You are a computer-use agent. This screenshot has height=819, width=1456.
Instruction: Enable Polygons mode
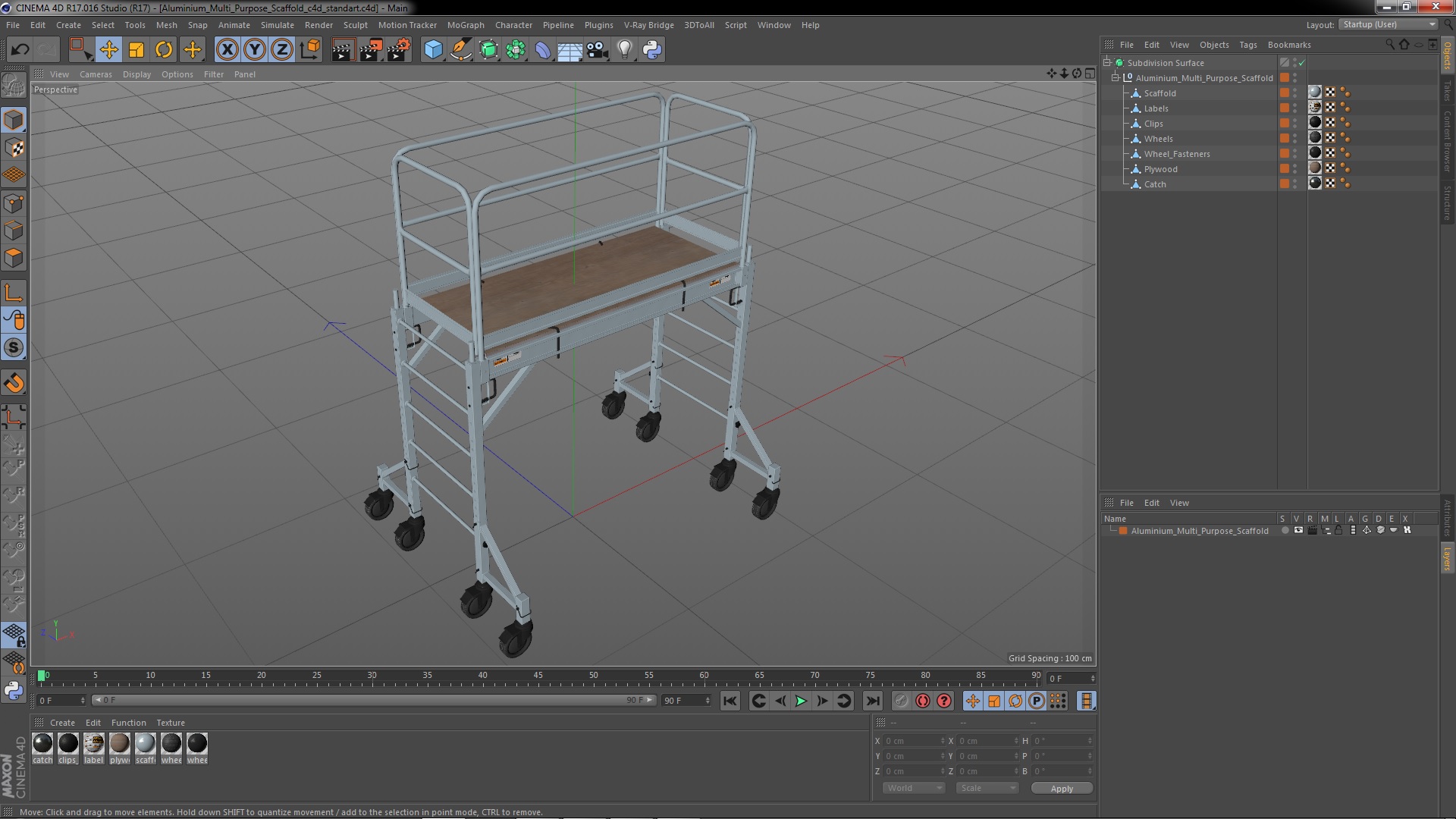tap(14, 258)
